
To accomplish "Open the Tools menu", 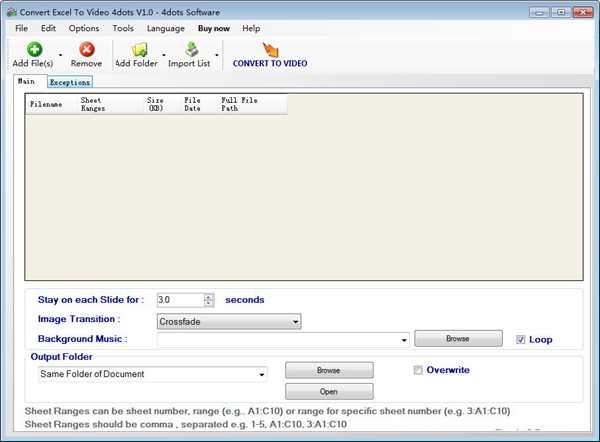I will coord(123,28).
